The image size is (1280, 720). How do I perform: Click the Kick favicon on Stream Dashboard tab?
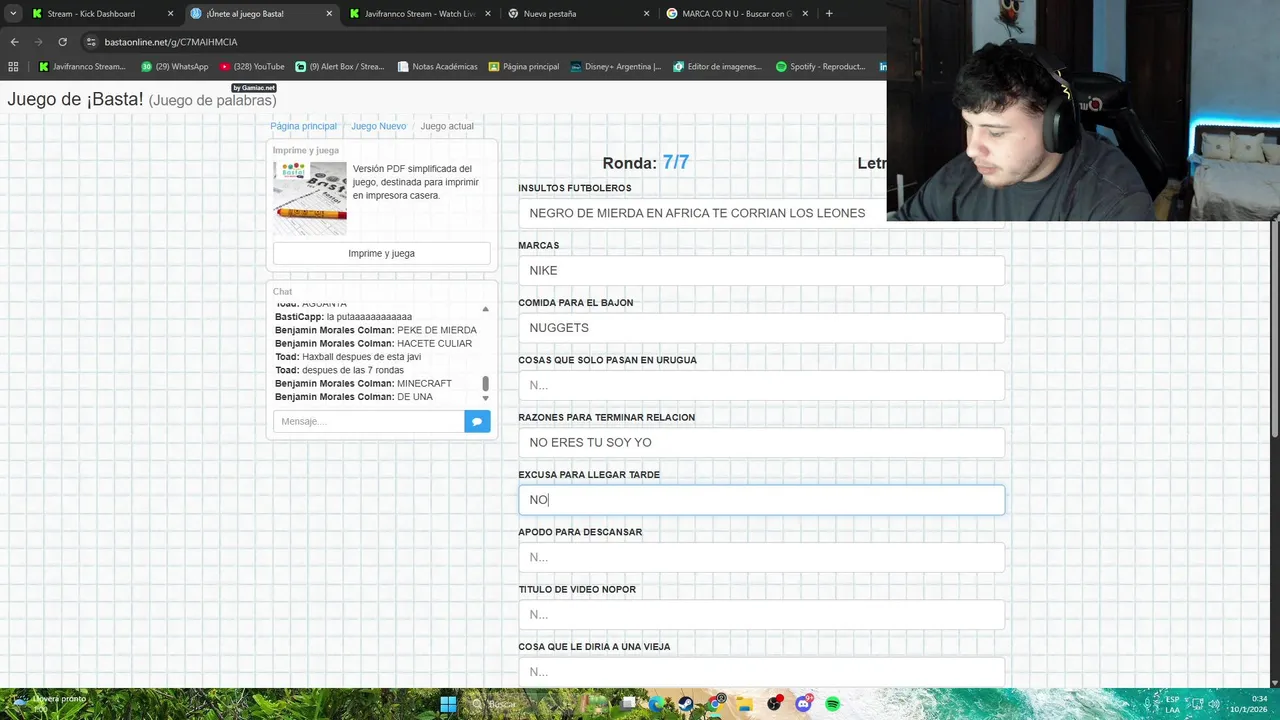coord(37,14)
